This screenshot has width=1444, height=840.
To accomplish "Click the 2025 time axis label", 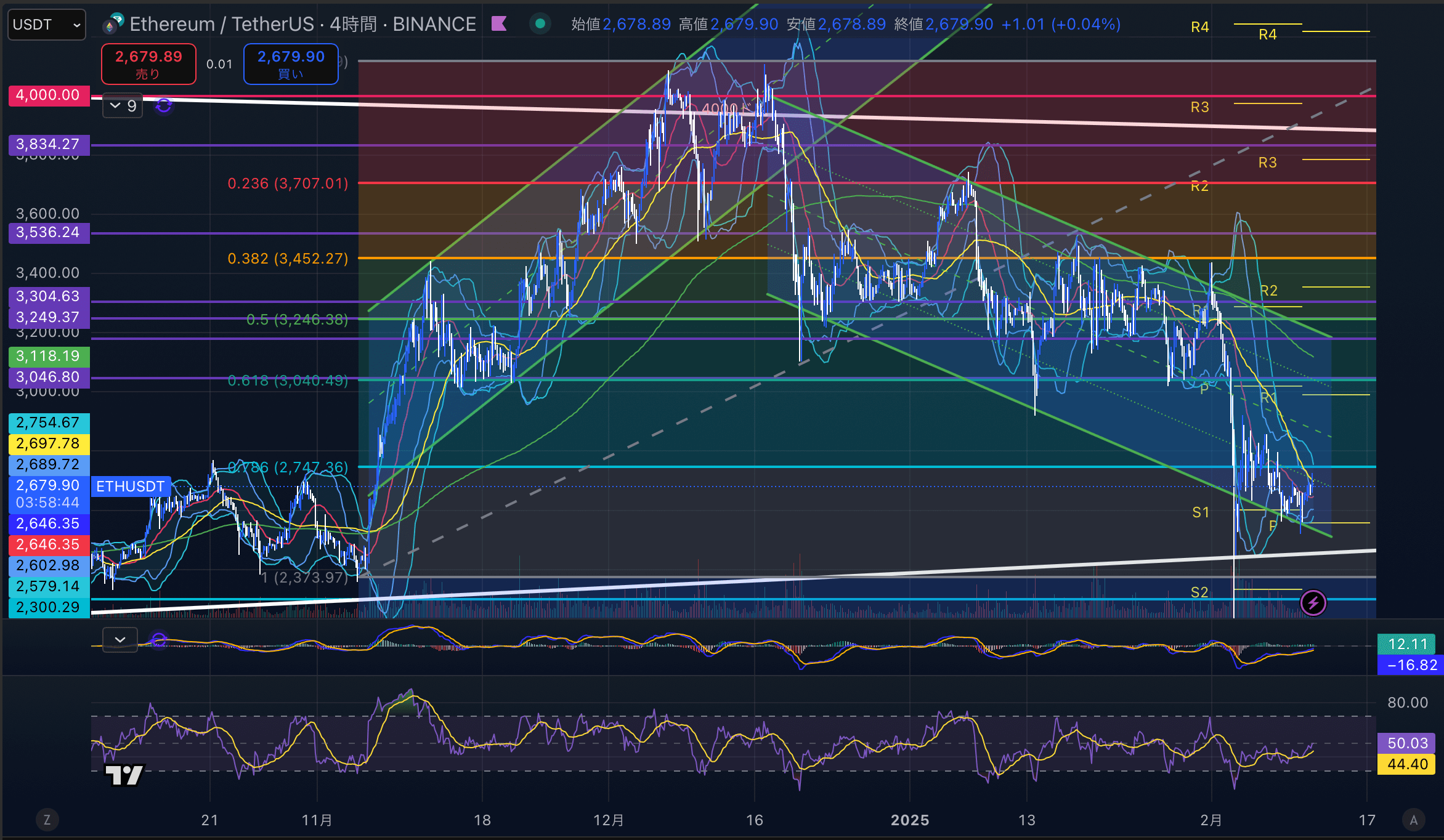I will [910, 820].
